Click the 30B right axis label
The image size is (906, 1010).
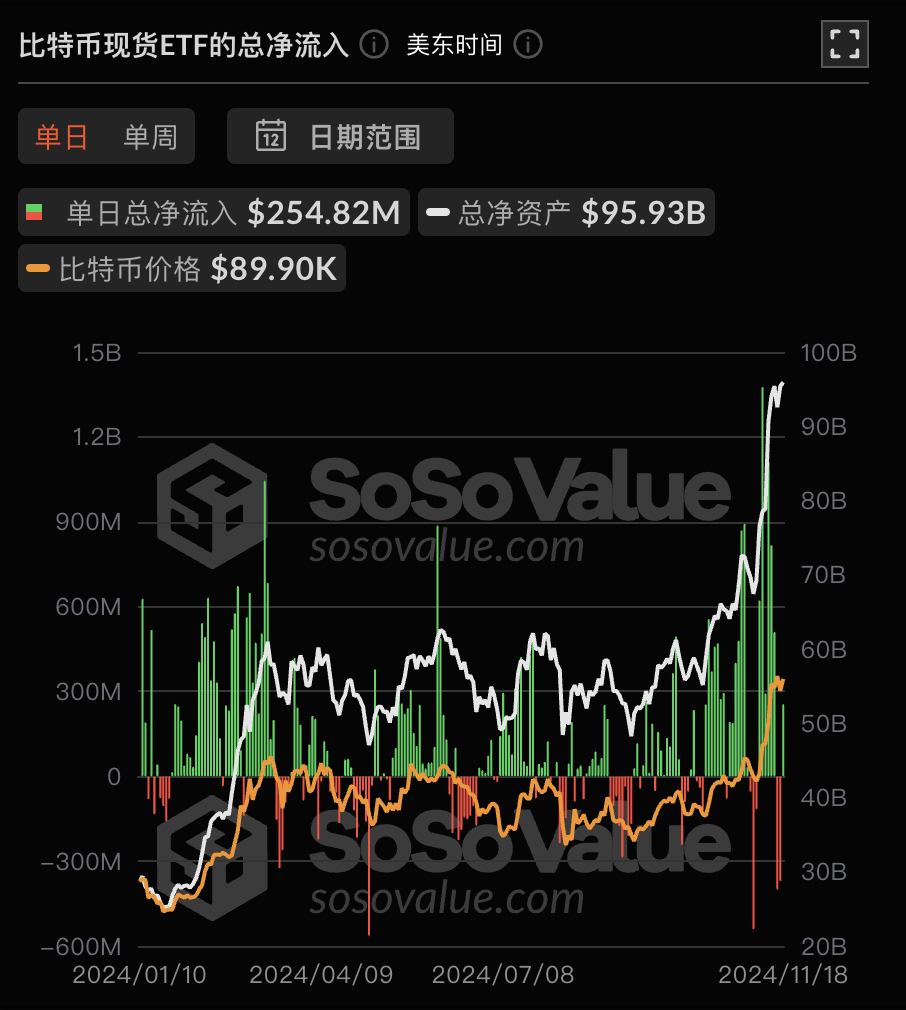point(824,872)
